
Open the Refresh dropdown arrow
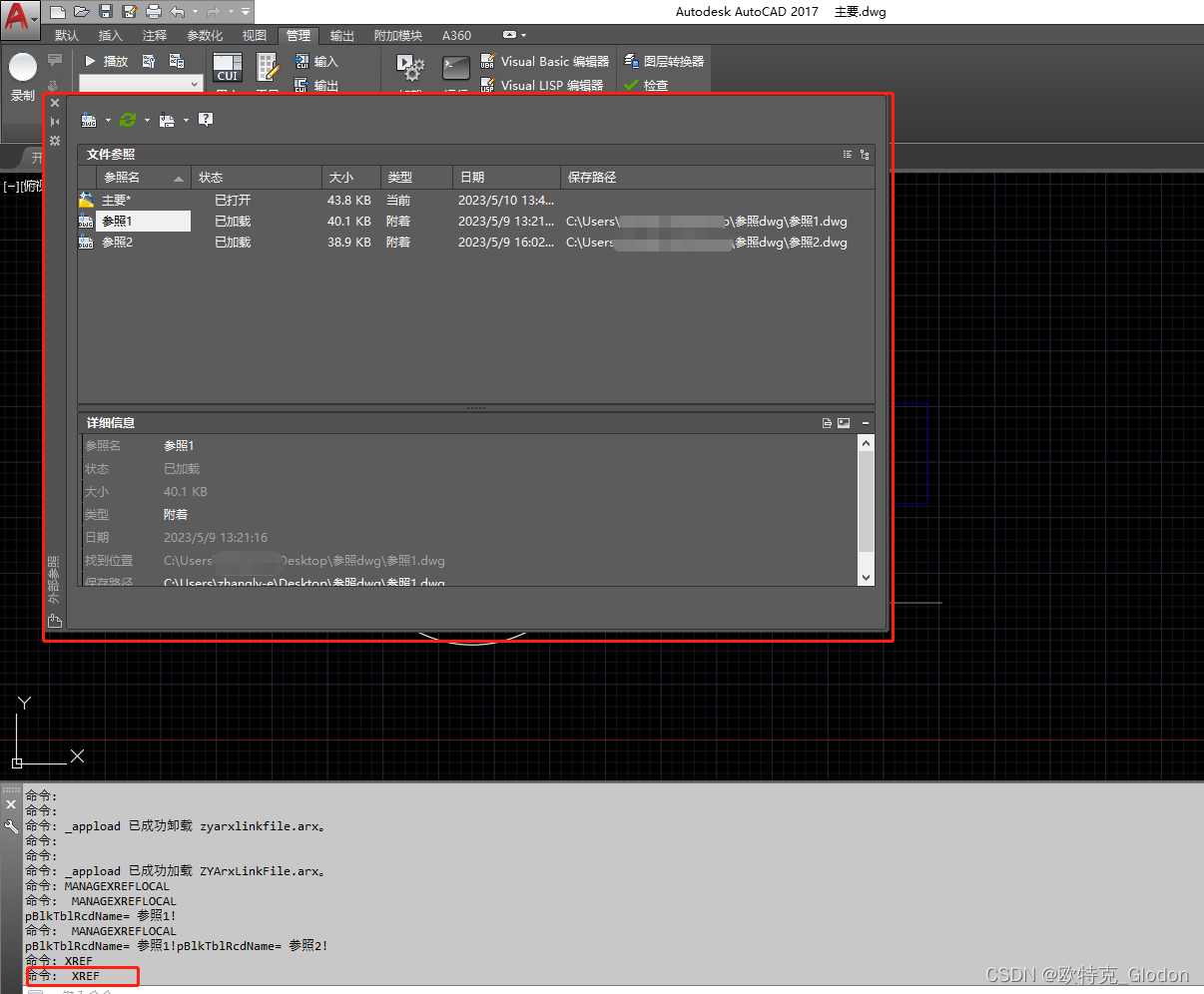point(147,120)
